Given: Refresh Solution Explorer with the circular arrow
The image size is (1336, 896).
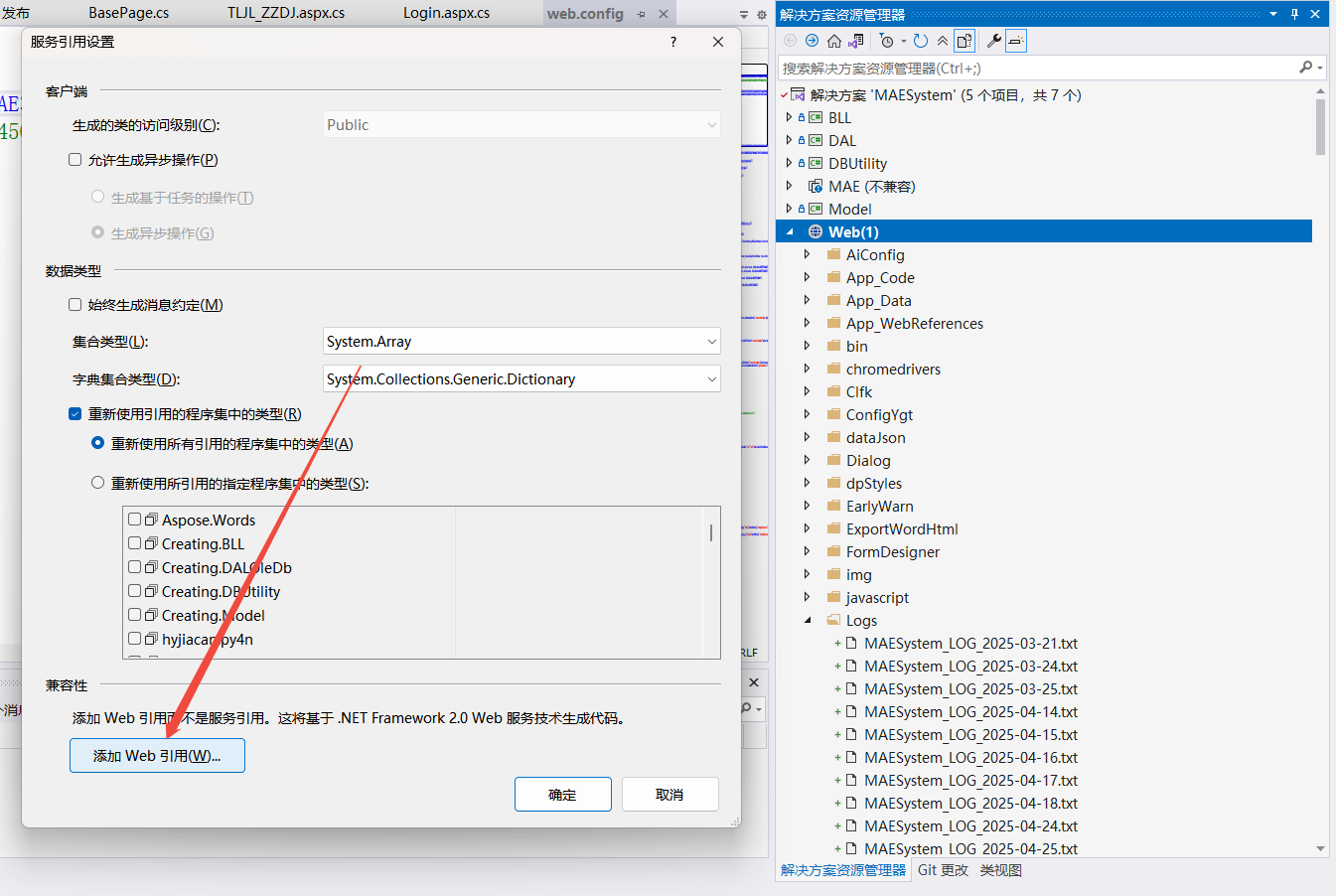Looking at the screenshot, I should tap(921, 41).
